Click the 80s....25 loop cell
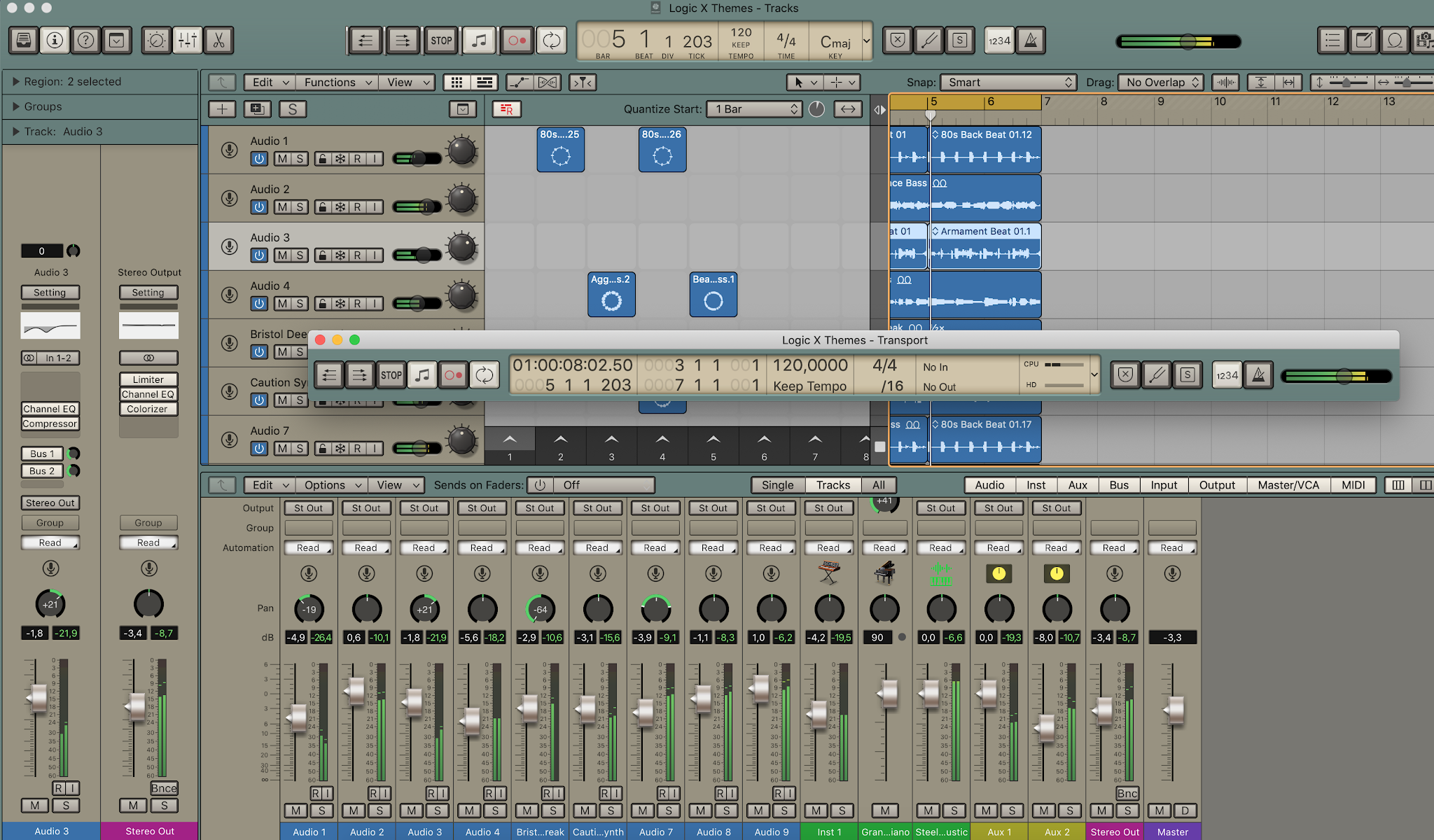This screenshot has height=840, width=1434. [x=560, y=149]
